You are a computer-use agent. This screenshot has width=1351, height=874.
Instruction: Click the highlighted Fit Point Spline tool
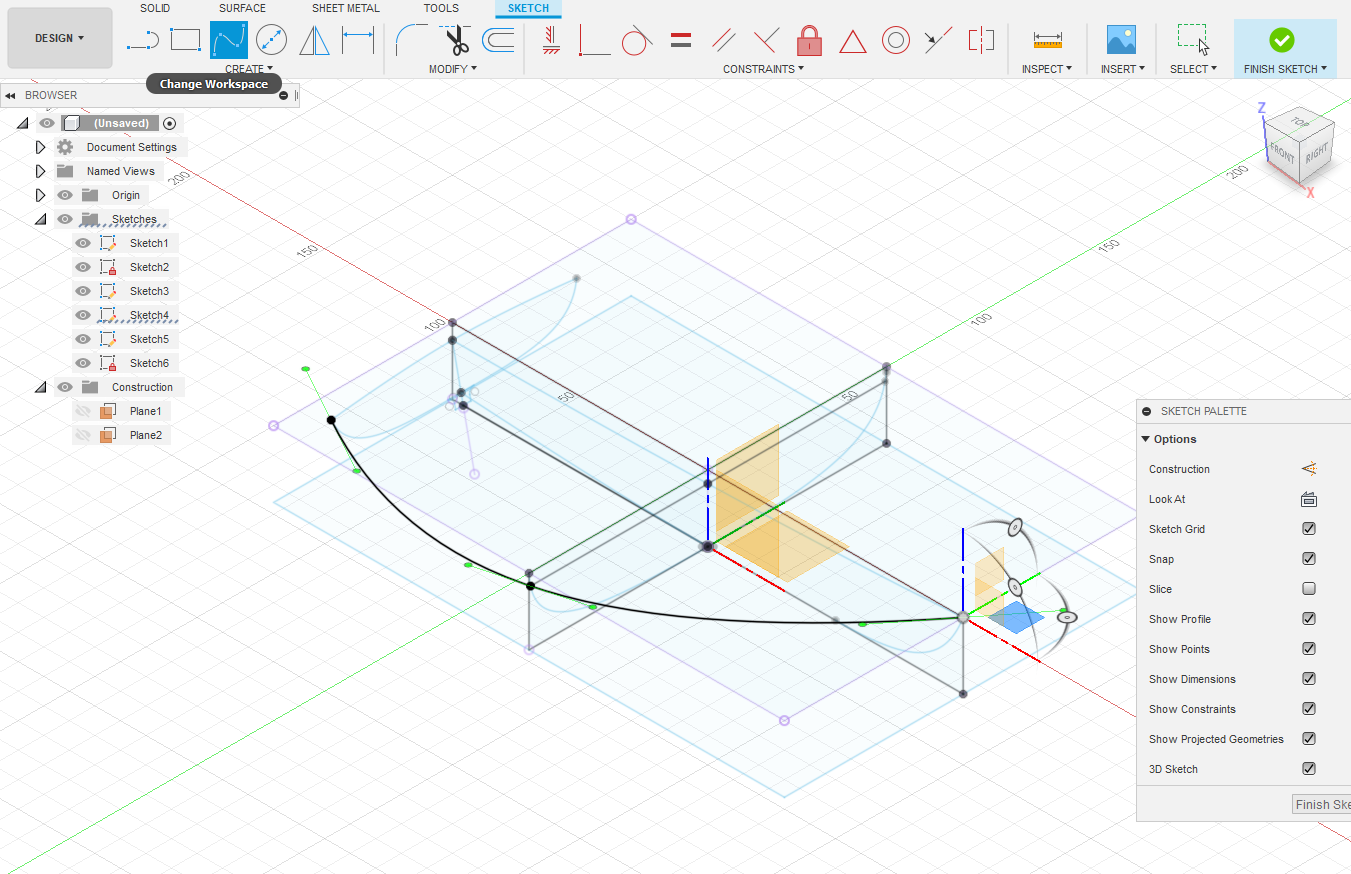point(229,40)
